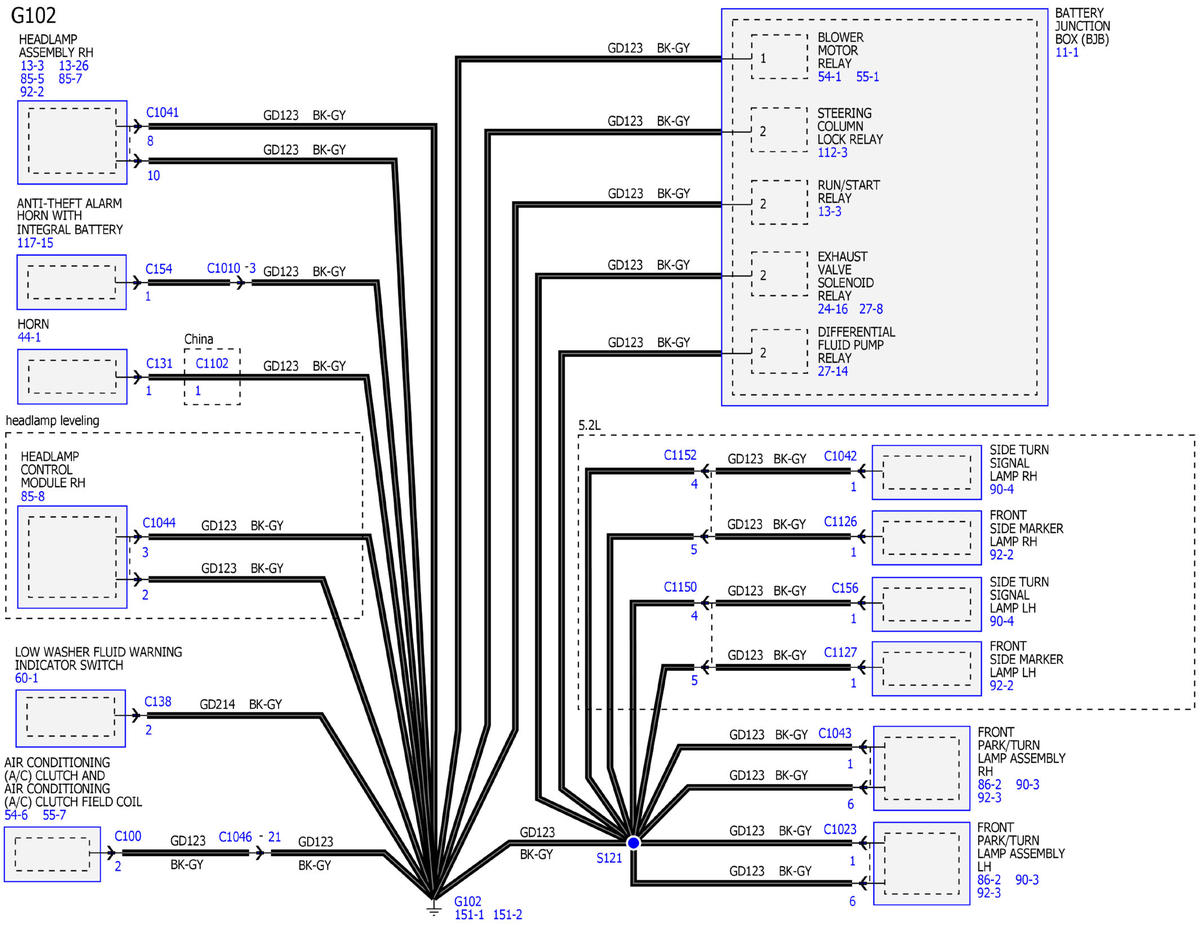Screen dimensions: 1200x927
Task: Open connector C138 reference
Action: point(158,702)
